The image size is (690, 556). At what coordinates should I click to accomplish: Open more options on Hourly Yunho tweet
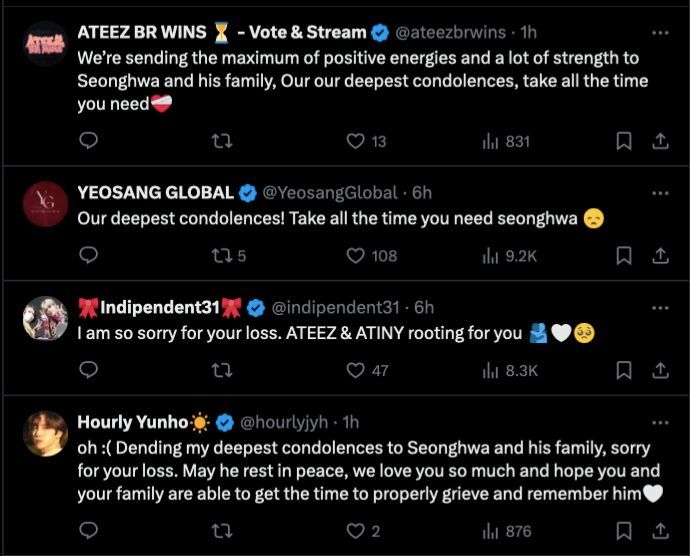coord(660,421)
